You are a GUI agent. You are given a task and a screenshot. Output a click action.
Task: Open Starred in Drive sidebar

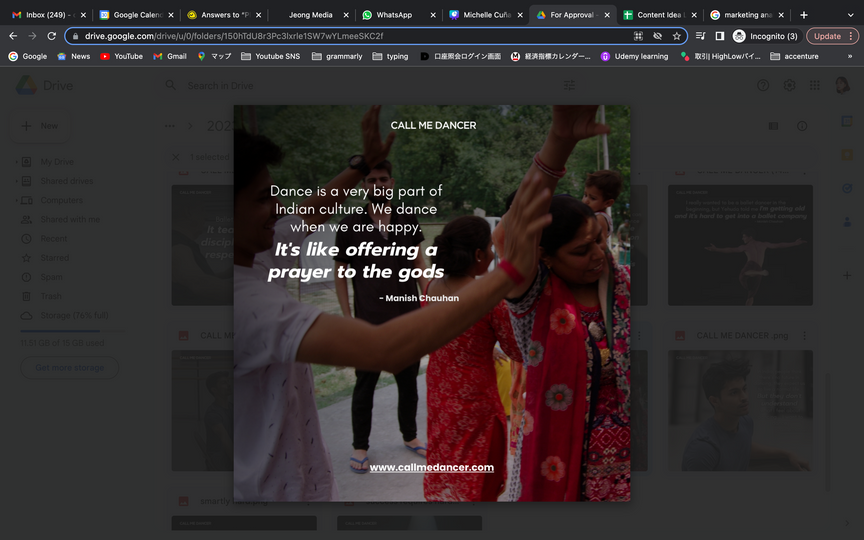tap(55, 257)
